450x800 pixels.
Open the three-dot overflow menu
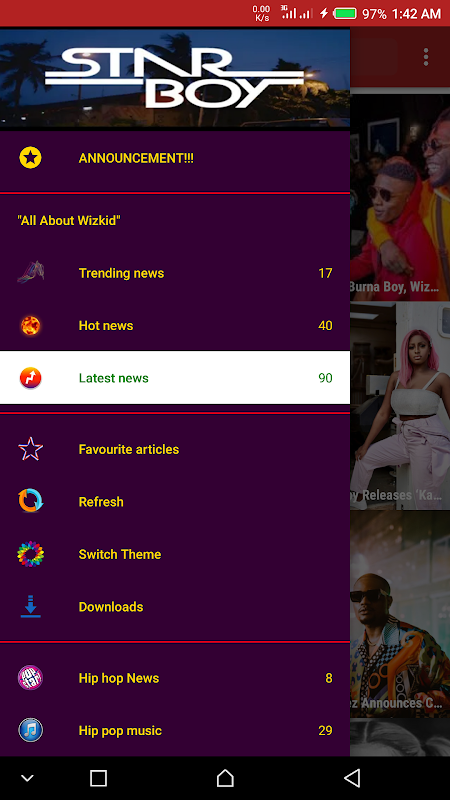click(426, 57)
